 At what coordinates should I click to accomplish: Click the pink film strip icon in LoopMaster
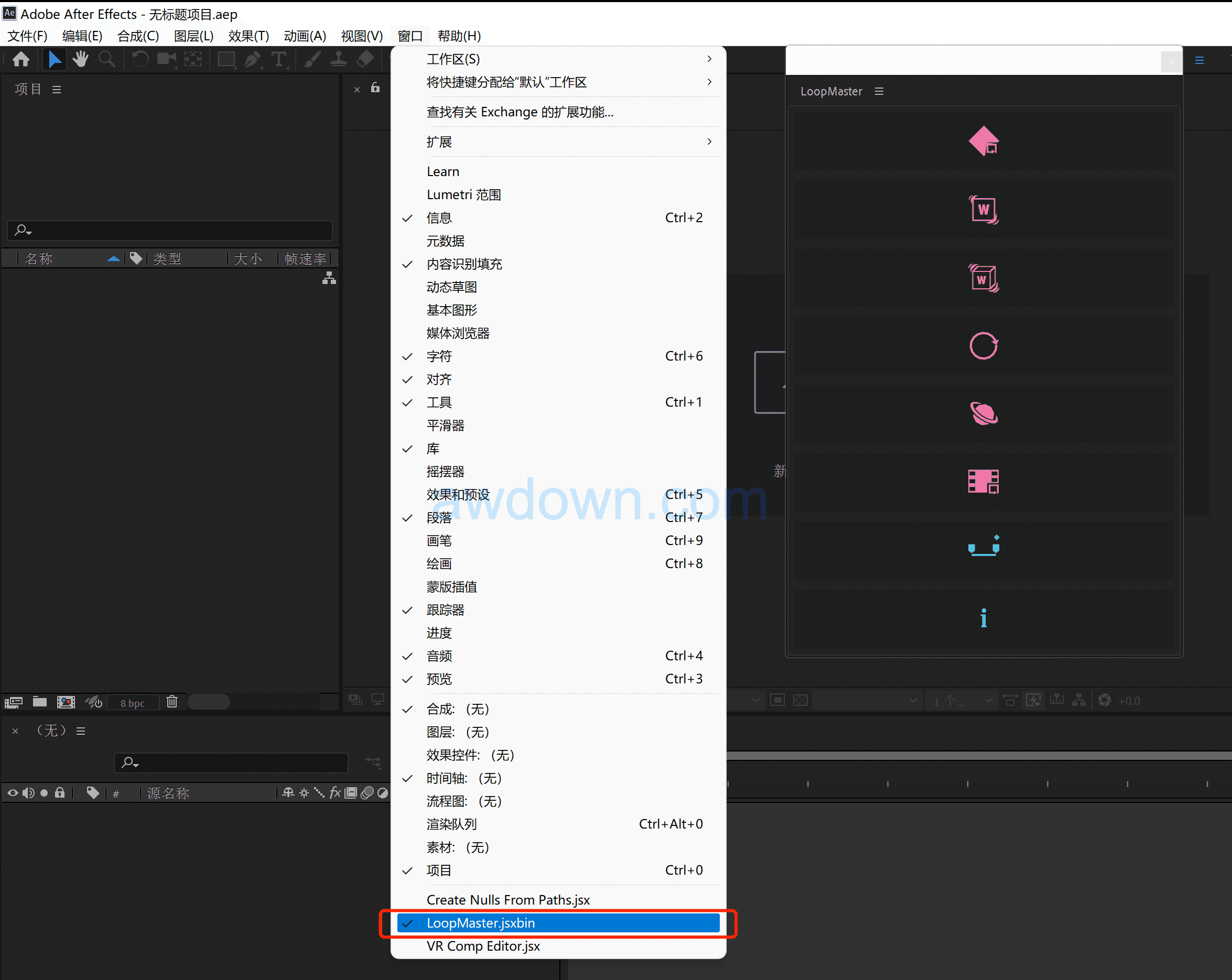click(983, 482)
